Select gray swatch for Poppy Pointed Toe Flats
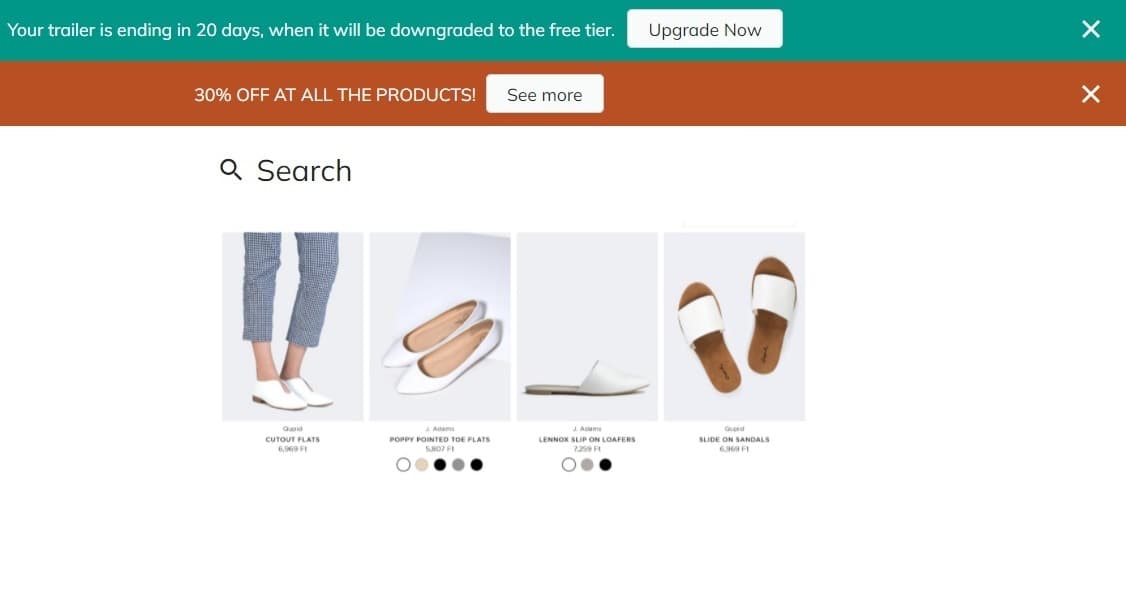Image resolution: width=1126 pixels, height=615 pixels. [x=458, y=465]
